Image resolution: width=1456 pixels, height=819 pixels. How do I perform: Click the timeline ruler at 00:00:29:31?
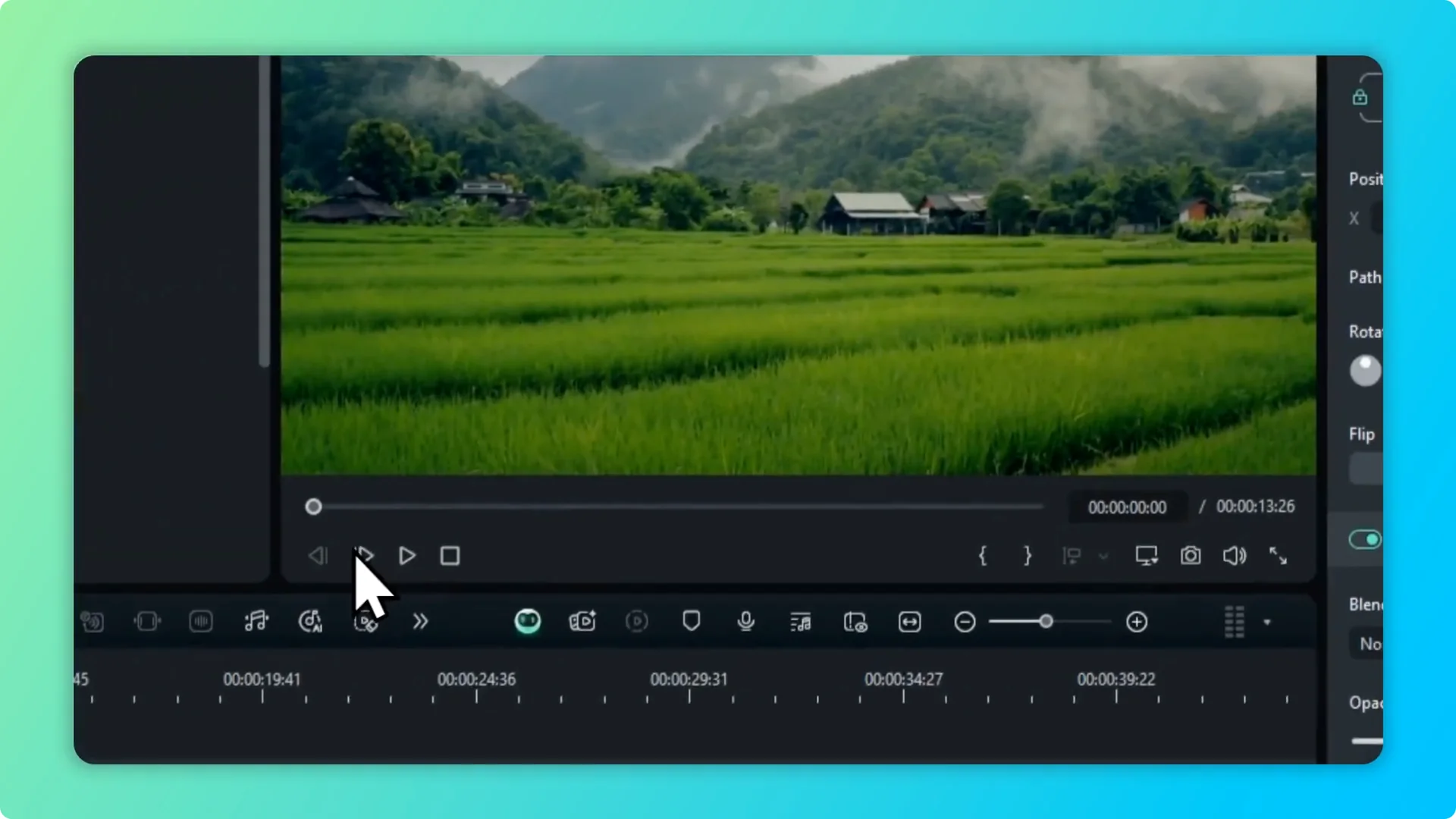(x=689, y=679)
